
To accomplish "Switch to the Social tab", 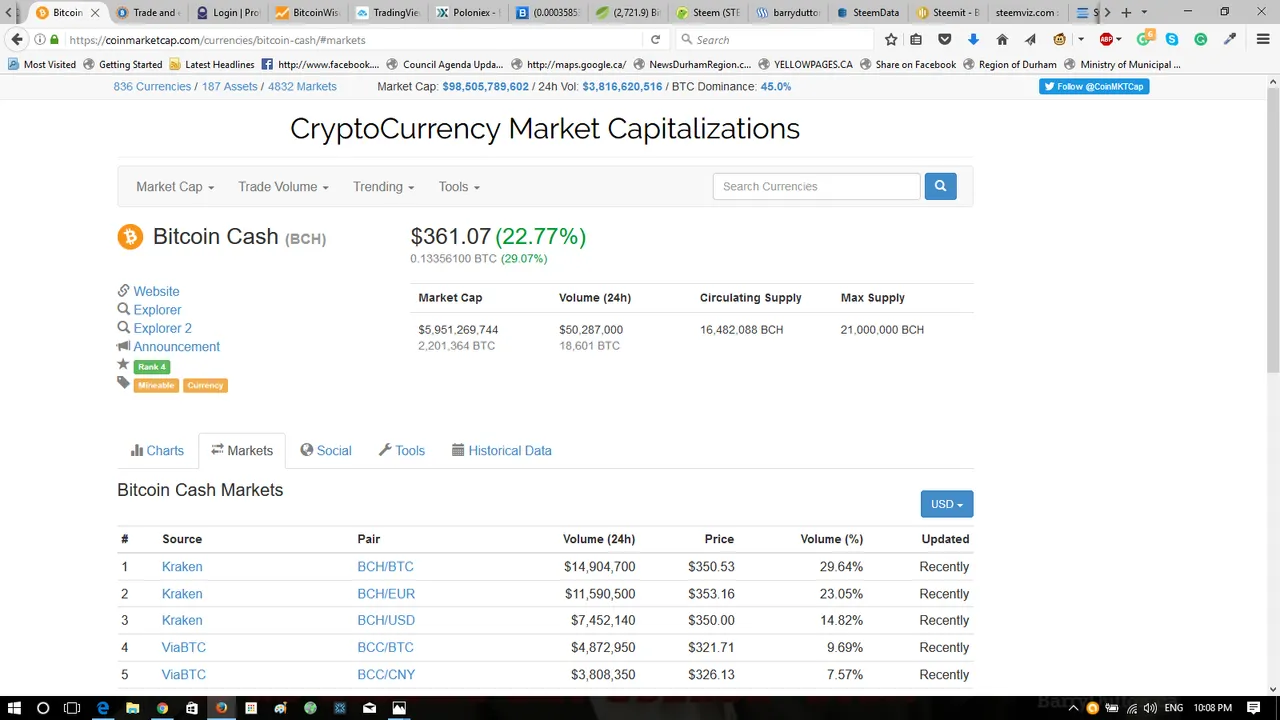I will [x=326, y=451].
